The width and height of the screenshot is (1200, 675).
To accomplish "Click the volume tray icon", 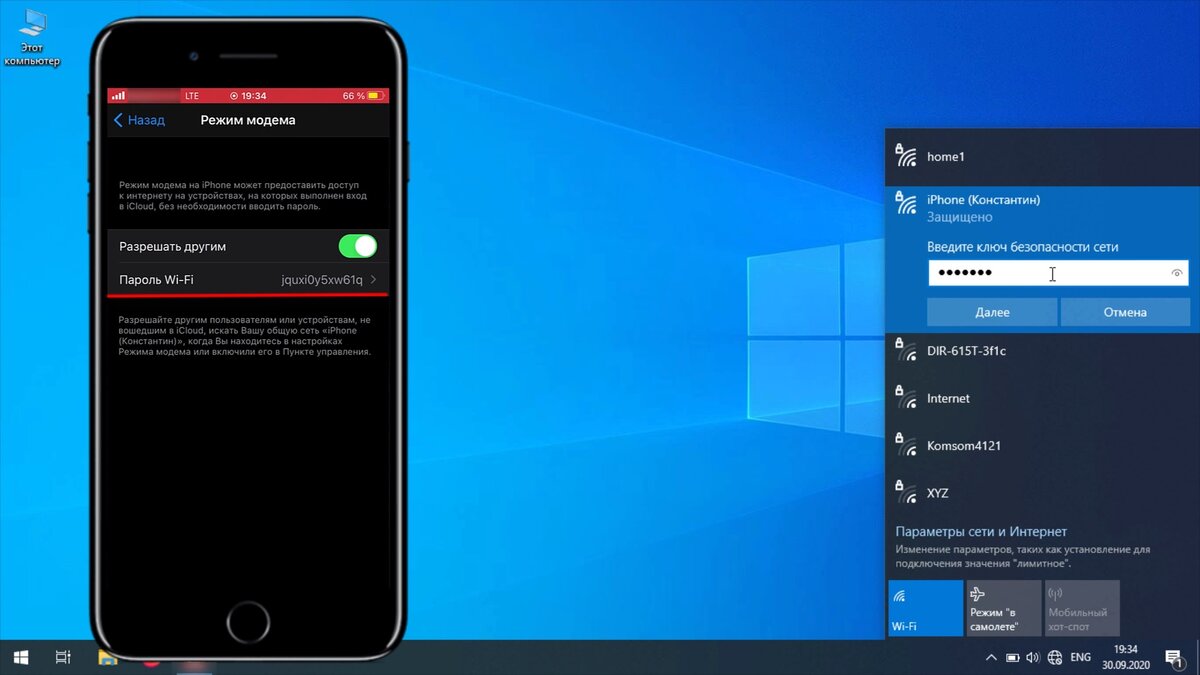I will [x=1033, y=658].
